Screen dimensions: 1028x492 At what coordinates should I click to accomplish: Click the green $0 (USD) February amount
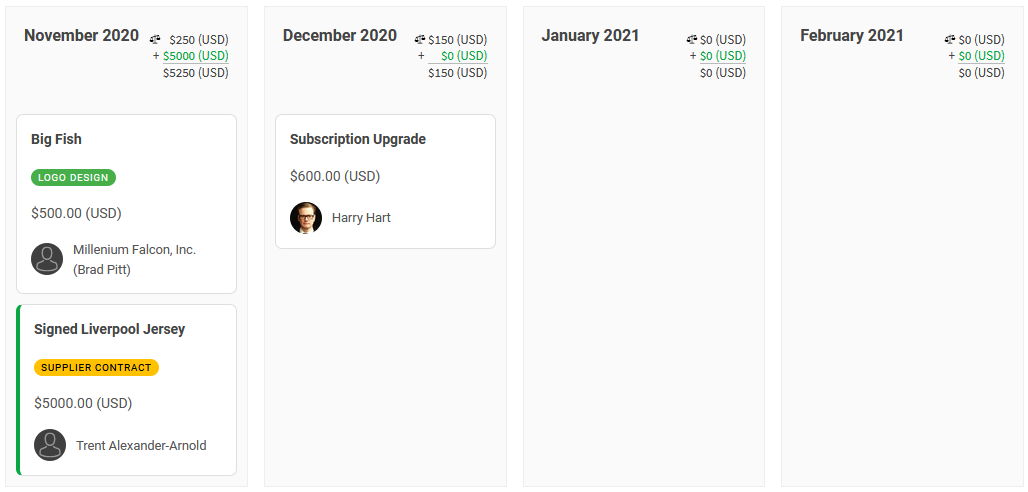coord(981,56)
